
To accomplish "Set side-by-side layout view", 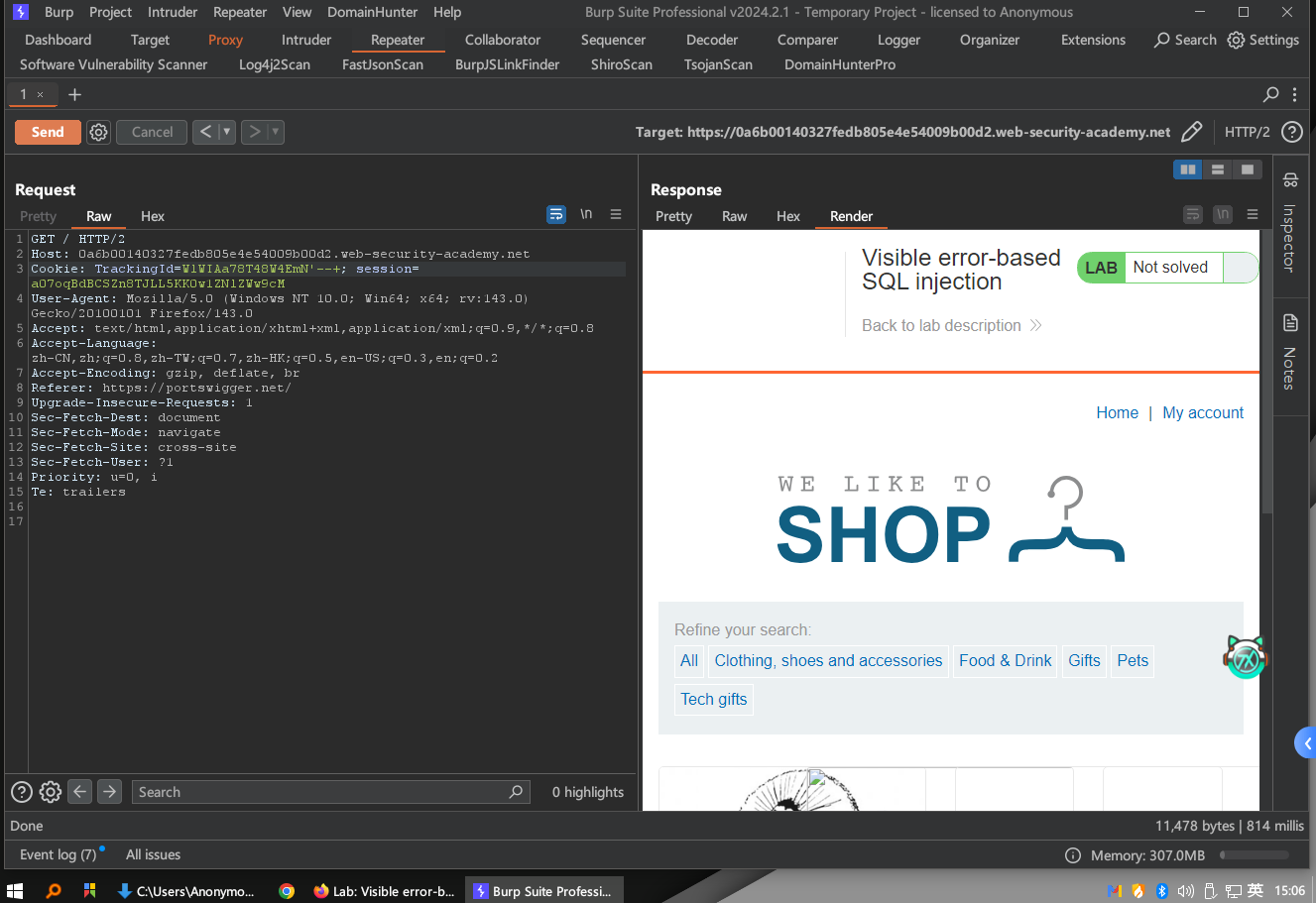I will (1187, 169).
